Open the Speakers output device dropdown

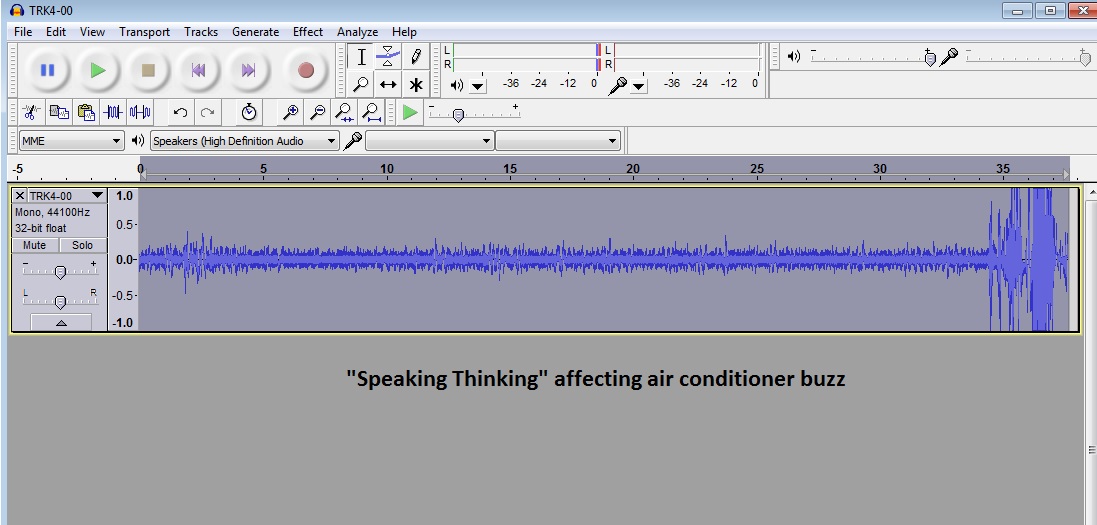(245, 141)
